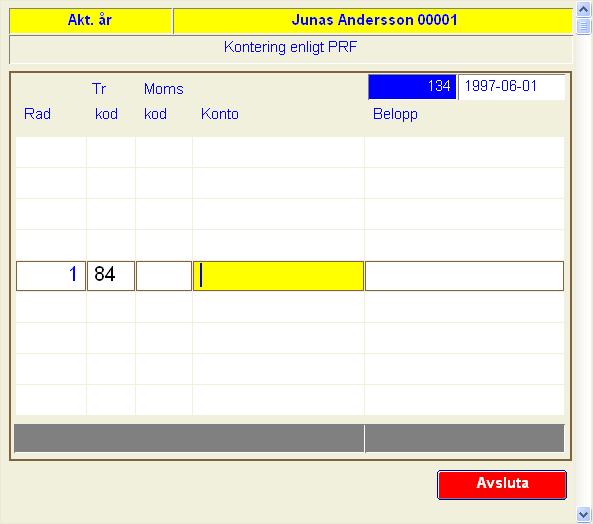Click the Belopp column label
This screenshot has height=524, width=593.
395,114
